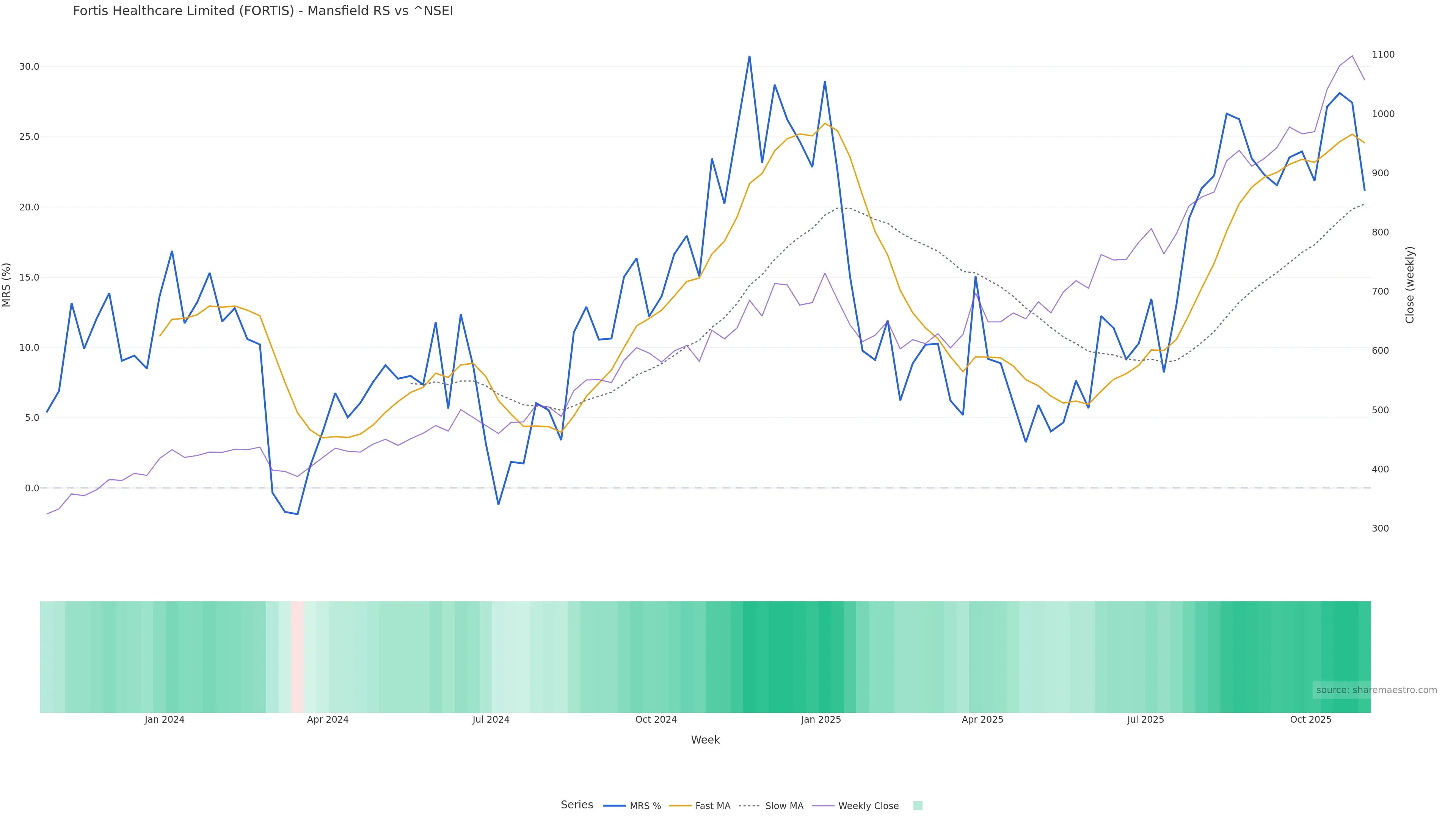Click the green heatmap legend swatch

tap(917, 806)
